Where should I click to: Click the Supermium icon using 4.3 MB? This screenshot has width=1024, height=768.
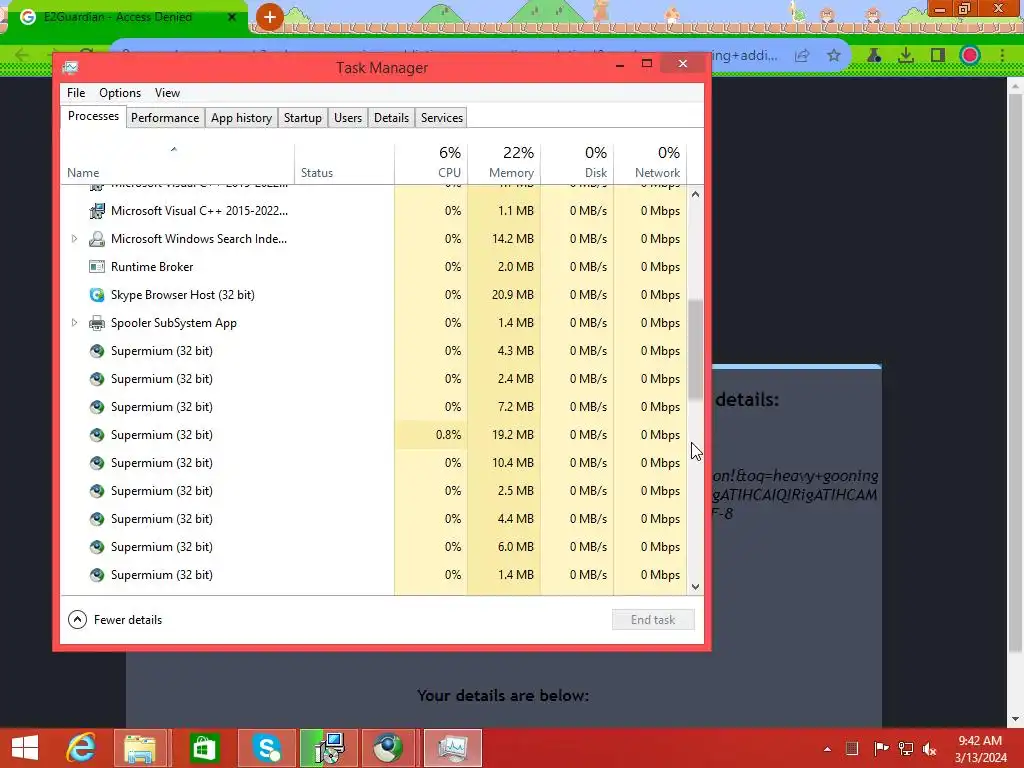pyautogui.click(x=97, y=351)
